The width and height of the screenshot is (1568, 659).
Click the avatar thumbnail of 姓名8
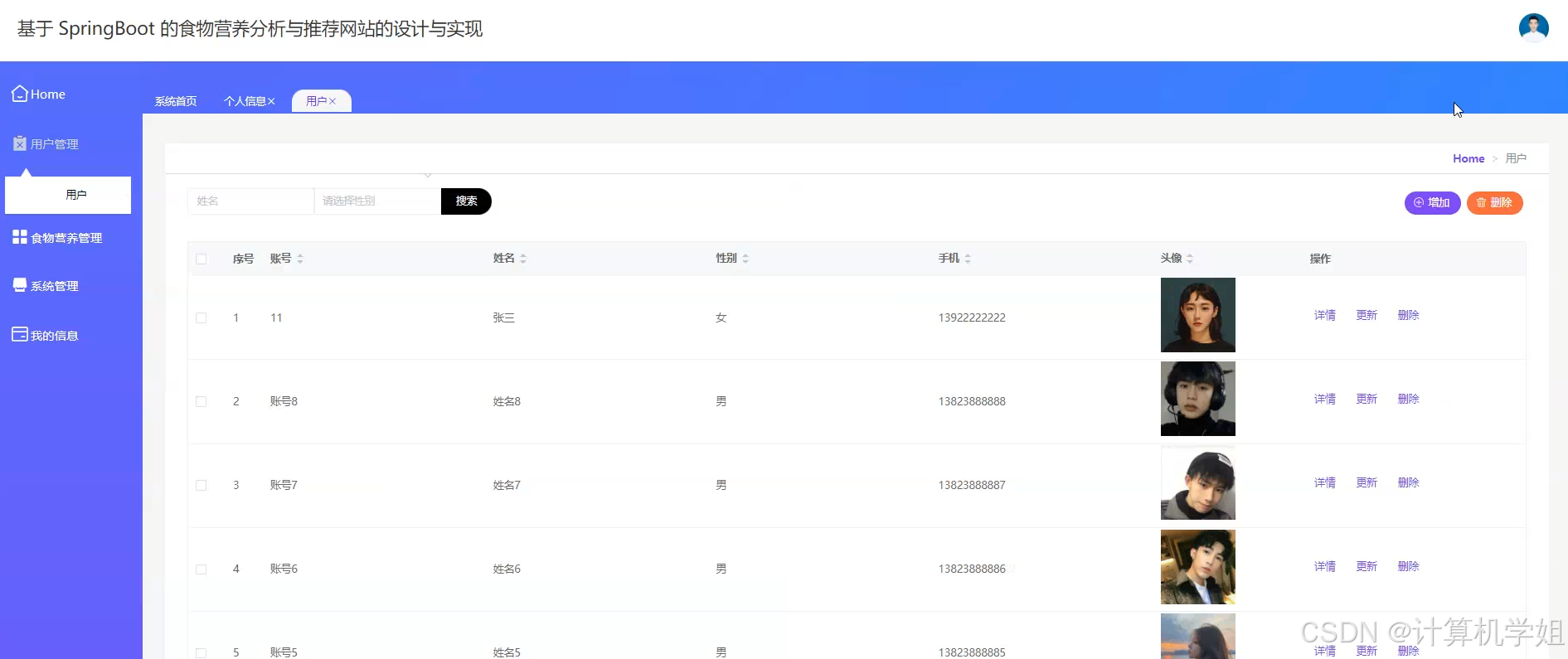point(1197,399)
